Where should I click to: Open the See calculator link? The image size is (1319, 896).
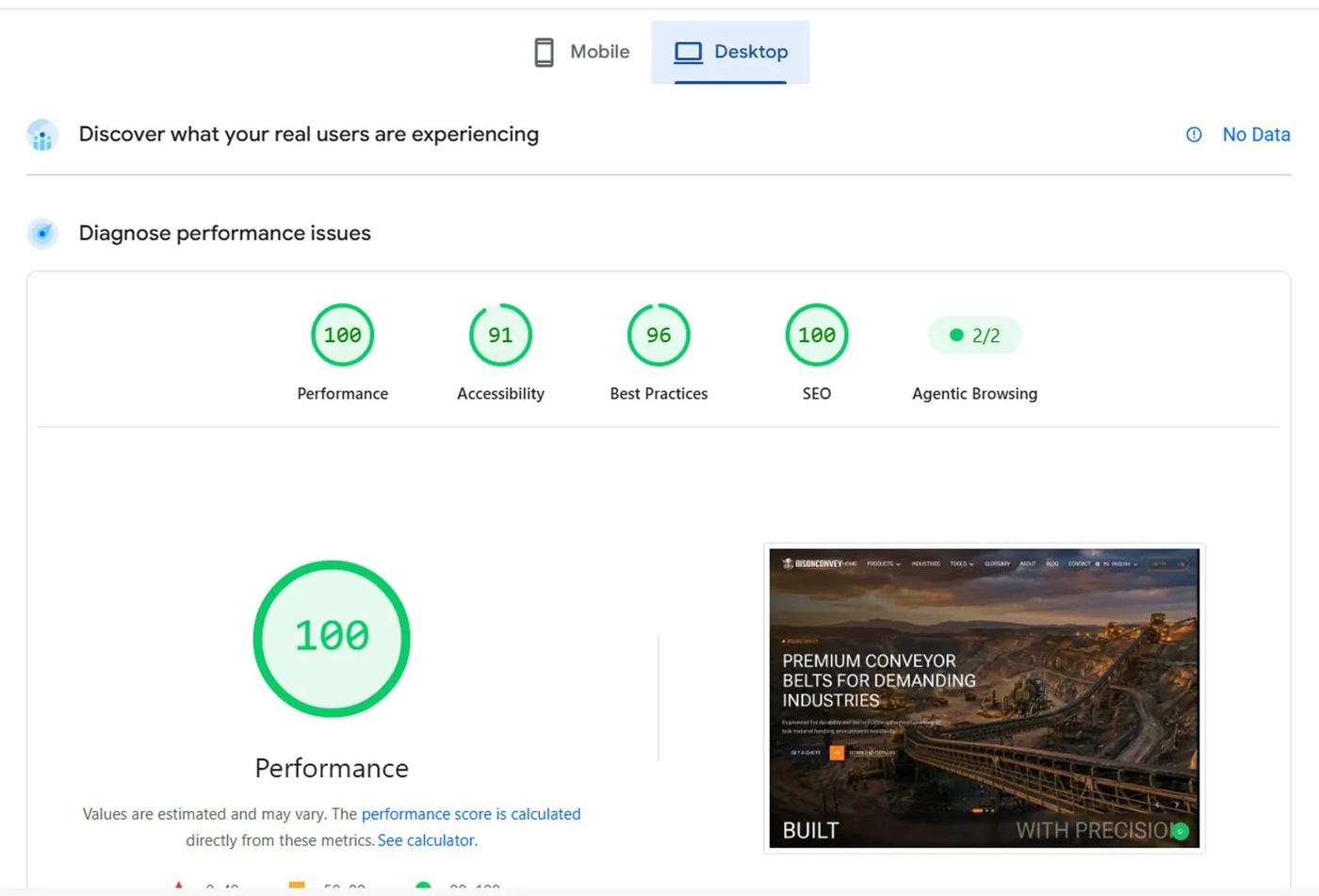[x=428, y=840]
